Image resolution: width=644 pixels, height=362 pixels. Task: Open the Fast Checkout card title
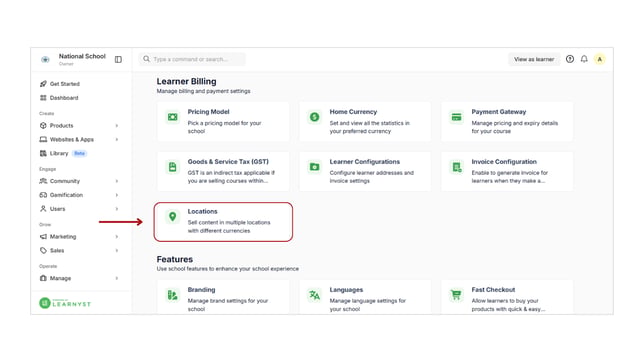(x=493, y=290)
